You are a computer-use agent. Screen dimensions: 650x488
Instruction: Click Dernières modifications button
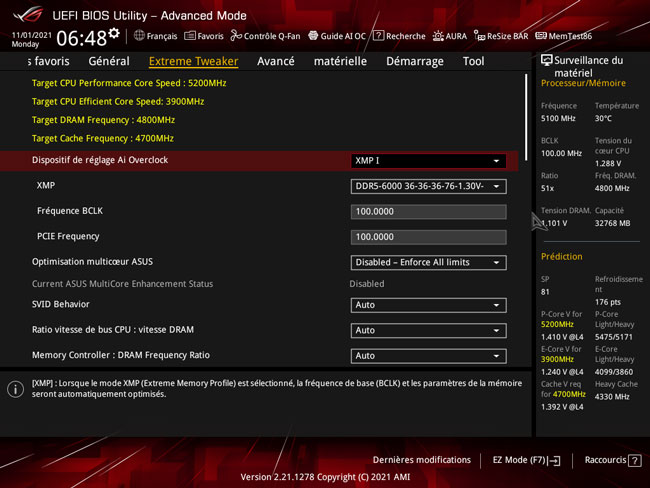pyautogui.click(x=421, y=460)
